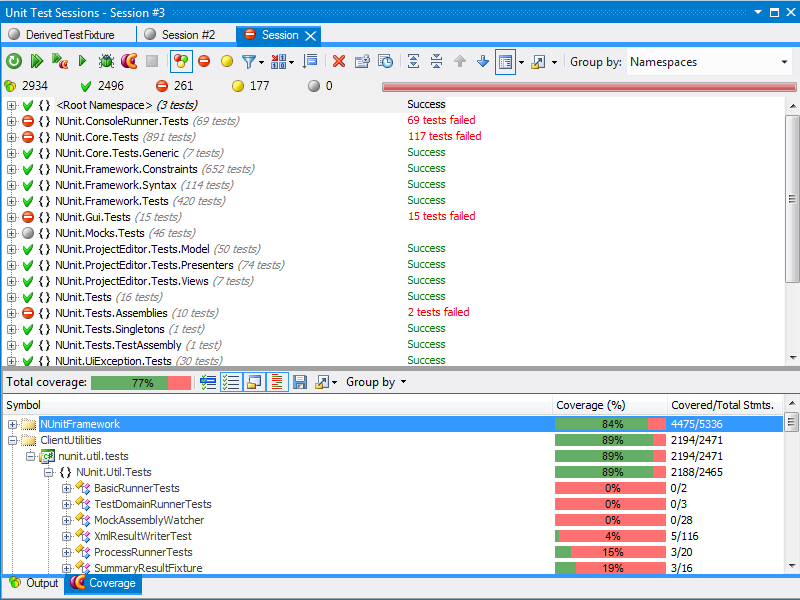Screen dimensions: 800x600
Task: Click the NUnitFramework folder icon
Action: [x=29, y=424]
